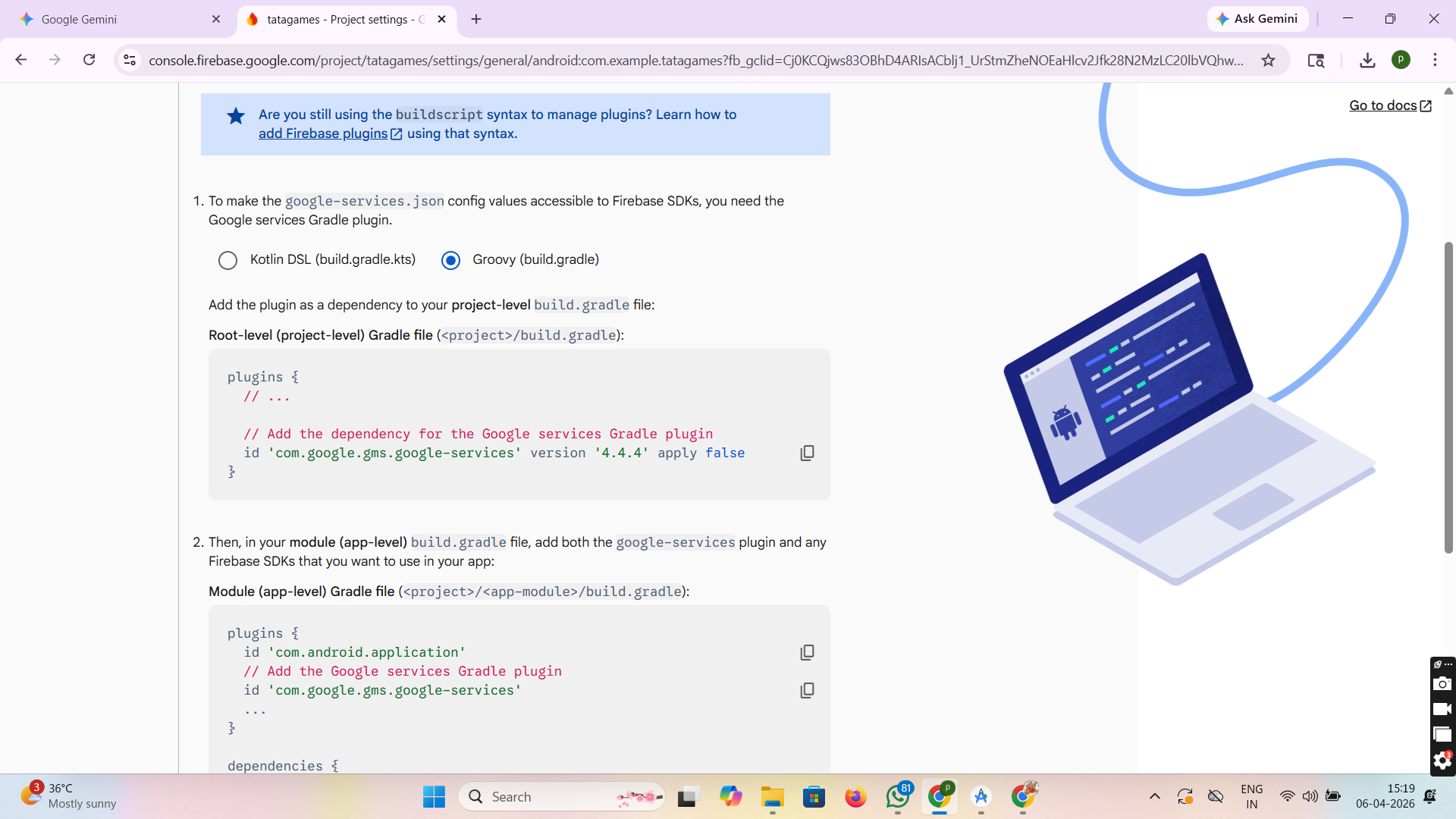1456x819 pixels.
Task: Click the 'google-services.json' code text
Action: [x=365, y=201]
